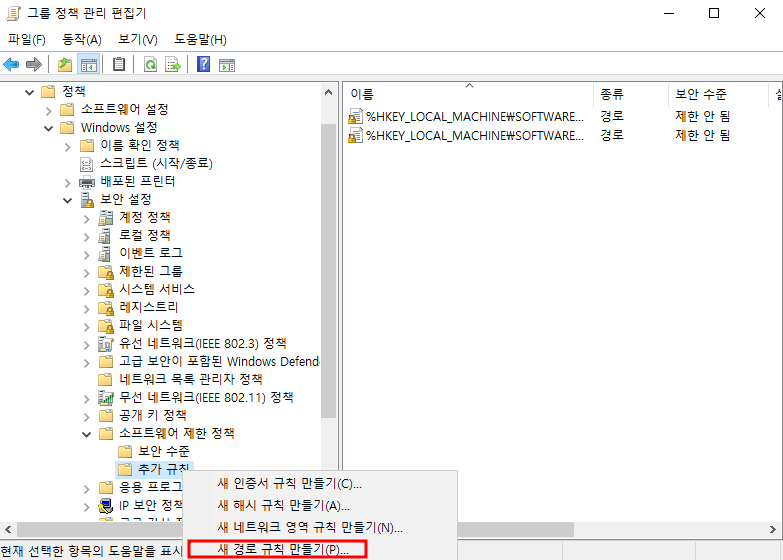This screenshot has height=560, width=783.
Task: Click the Back arrow toolbar icon
Action: coord(11,64)
